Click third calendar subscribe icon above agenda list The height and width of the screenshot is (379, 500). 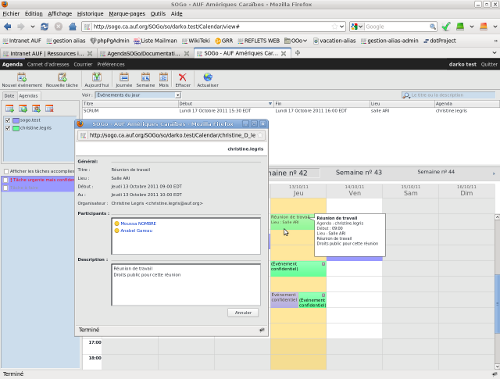click(x=36, y=109)
